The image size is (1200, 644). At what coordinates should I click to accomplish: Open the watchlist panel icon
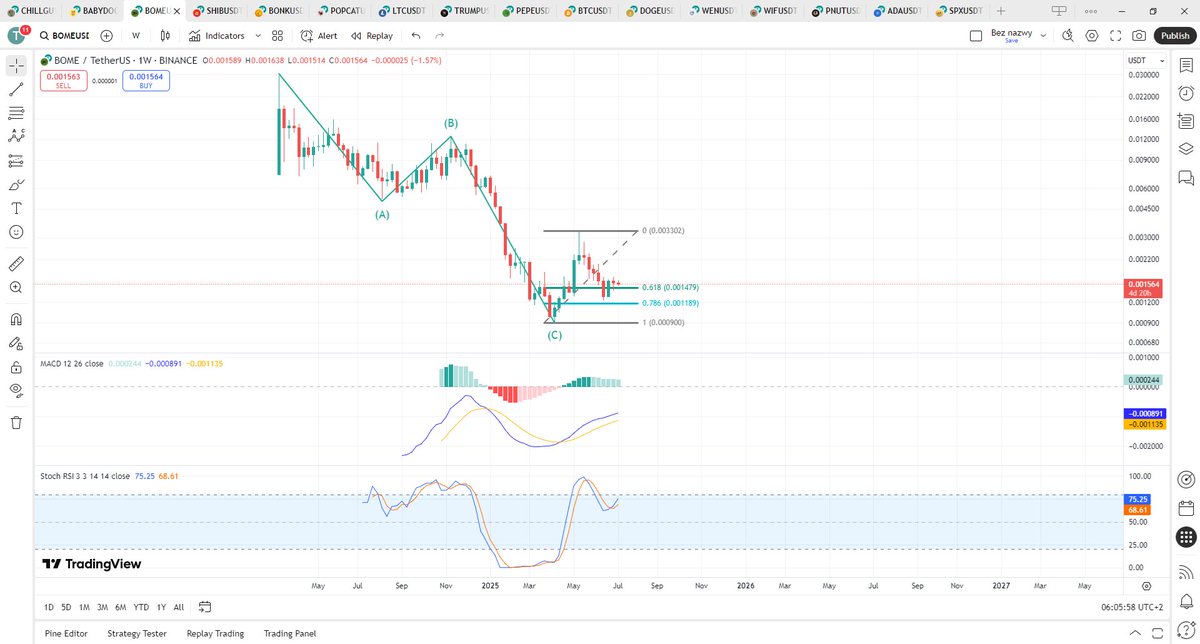[1186, 66]
